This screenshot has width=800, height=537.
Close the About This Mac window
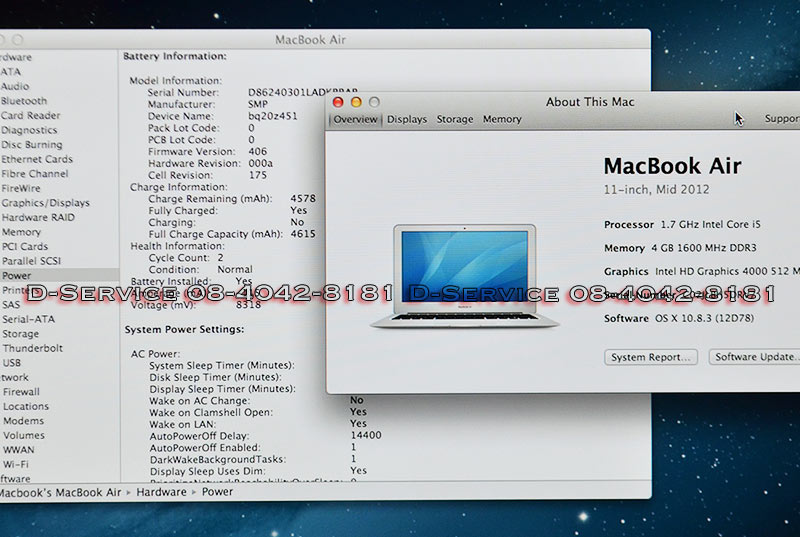pyautogui.click(x=338, y=102)
